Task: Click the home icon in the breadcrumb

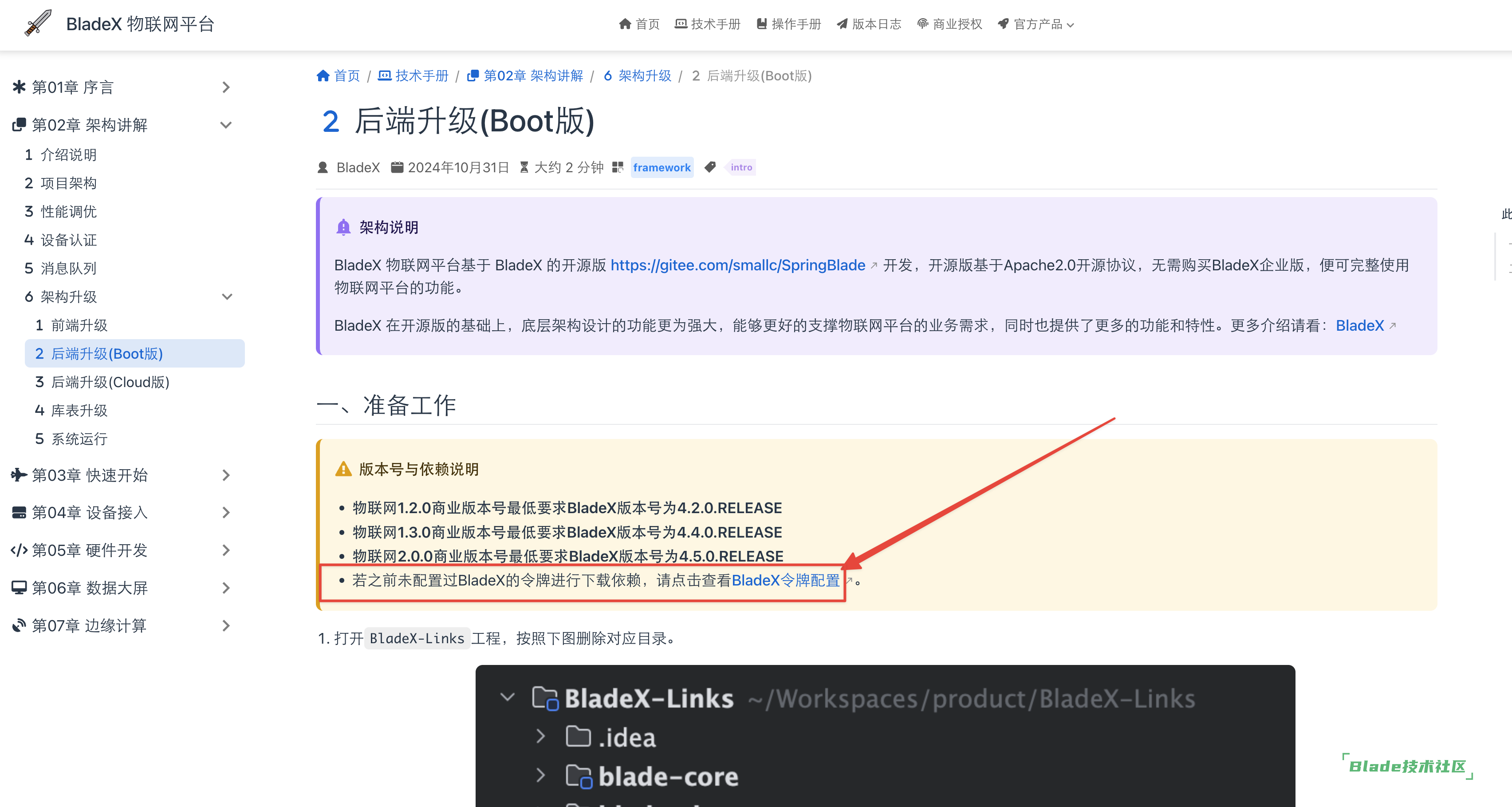Action: (323, 76)
